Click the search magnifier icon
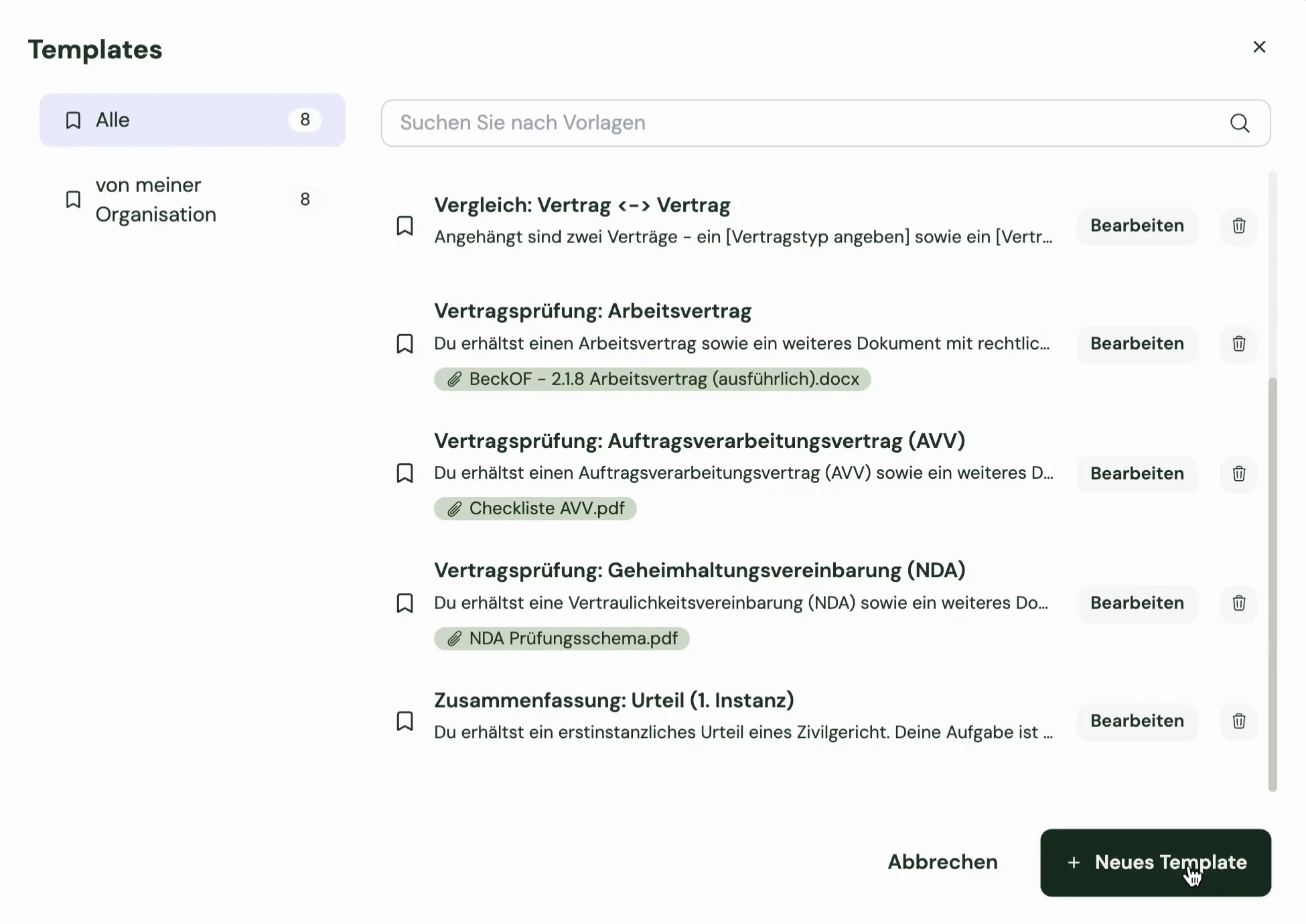The height and width of the screenshot is (924, 1306). [x=1240, y=123]
